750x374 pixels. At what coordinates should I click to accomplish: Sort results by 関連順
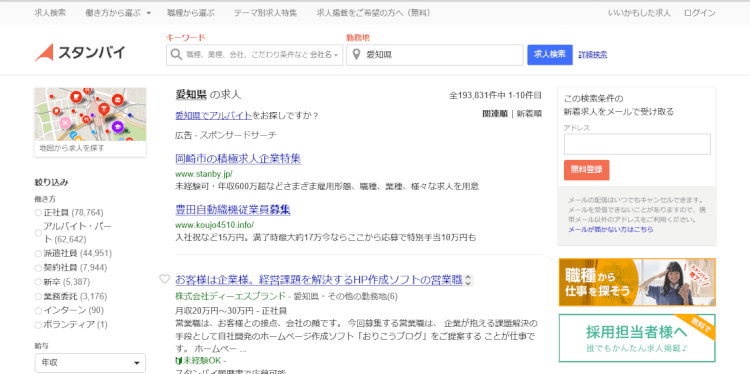click(495, 114)
